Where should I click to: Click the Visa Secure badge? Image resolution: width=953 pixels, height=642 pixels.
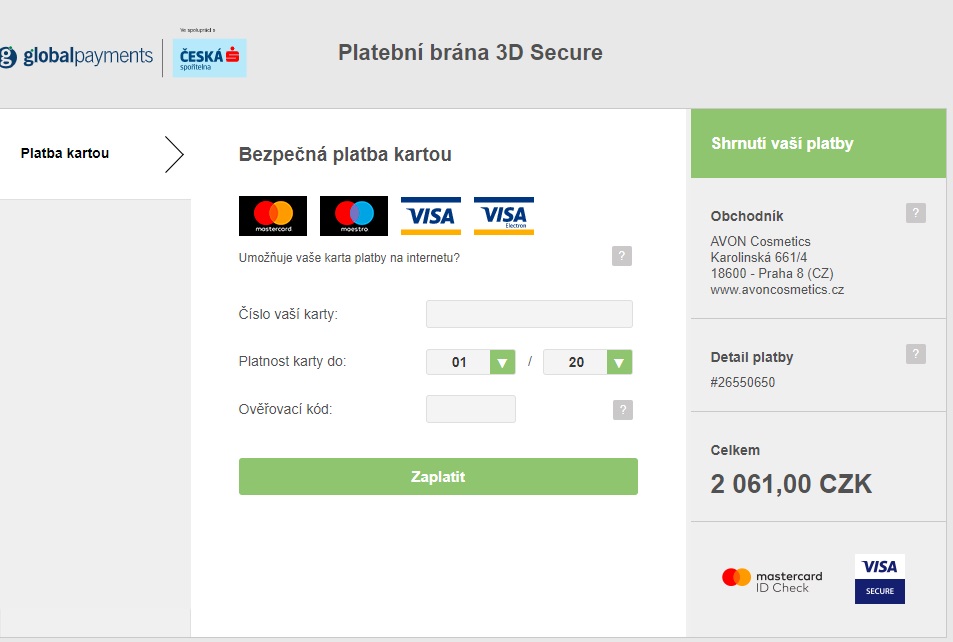tap(879, 579)
